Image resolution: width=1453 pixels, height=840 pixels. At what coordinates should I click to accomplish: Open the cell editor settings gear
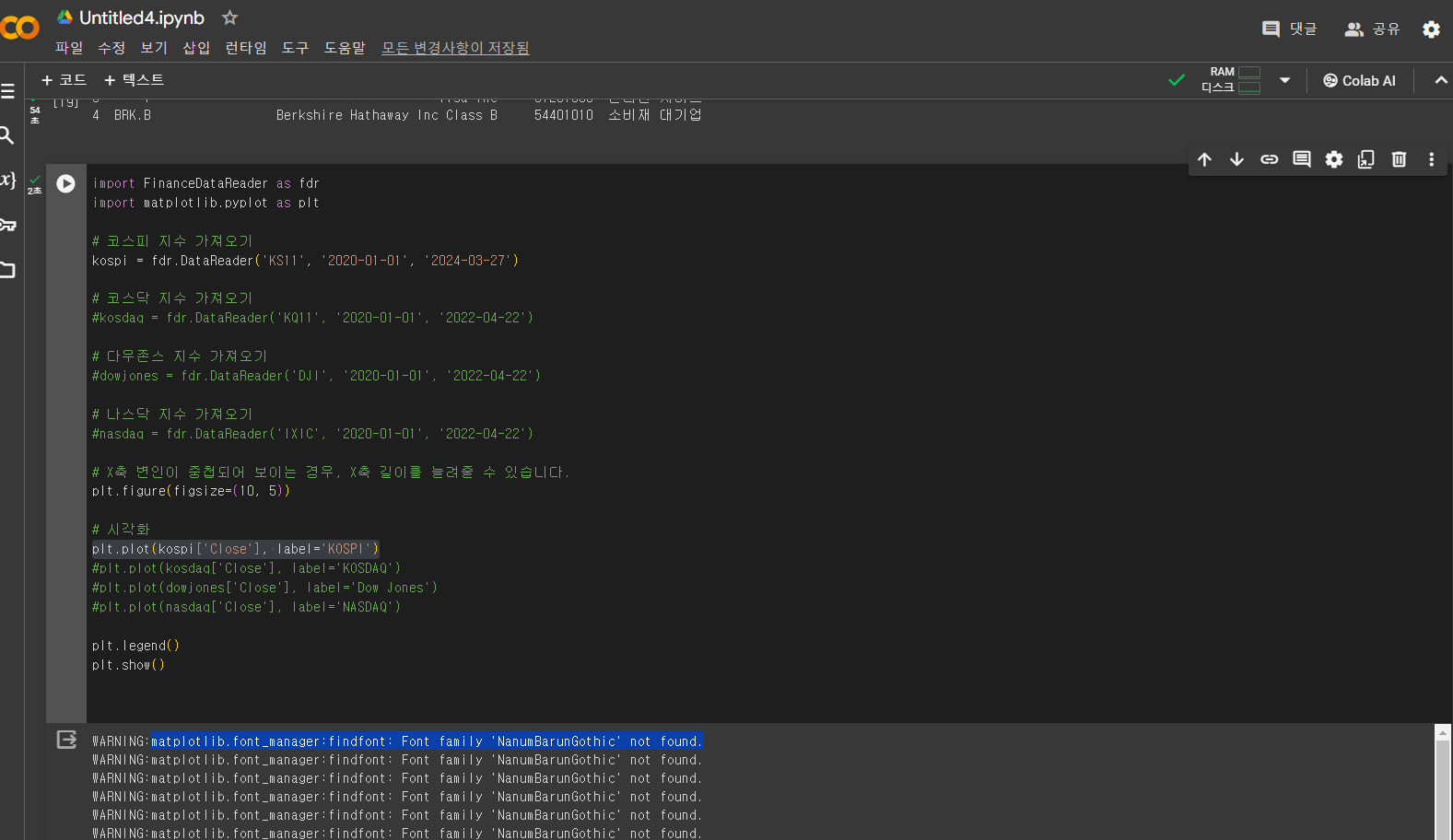pos(1333,159)
